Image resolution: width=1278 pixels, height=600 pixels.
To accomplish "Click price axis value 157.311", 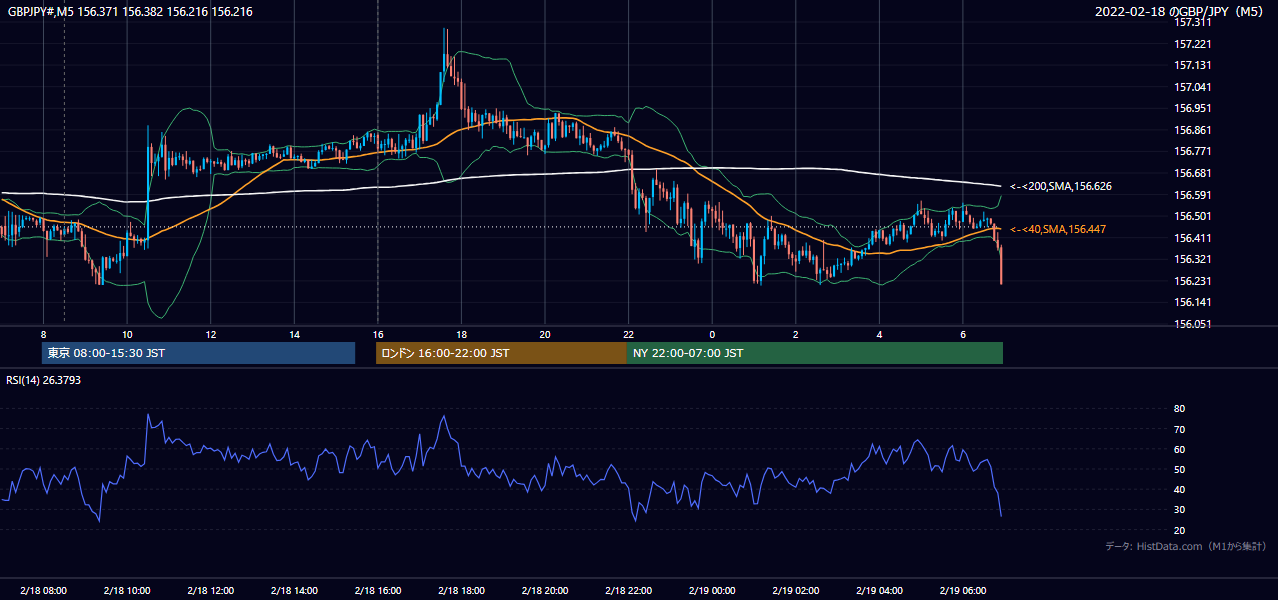I will (1193, 22).
